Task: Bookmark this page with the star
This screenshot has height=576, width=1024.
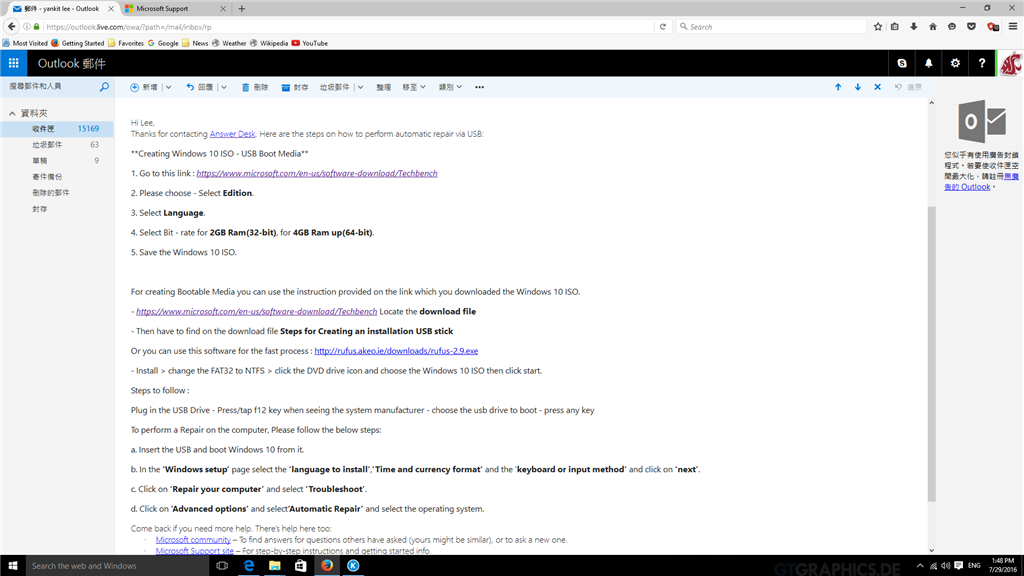Action: point(878,27)
